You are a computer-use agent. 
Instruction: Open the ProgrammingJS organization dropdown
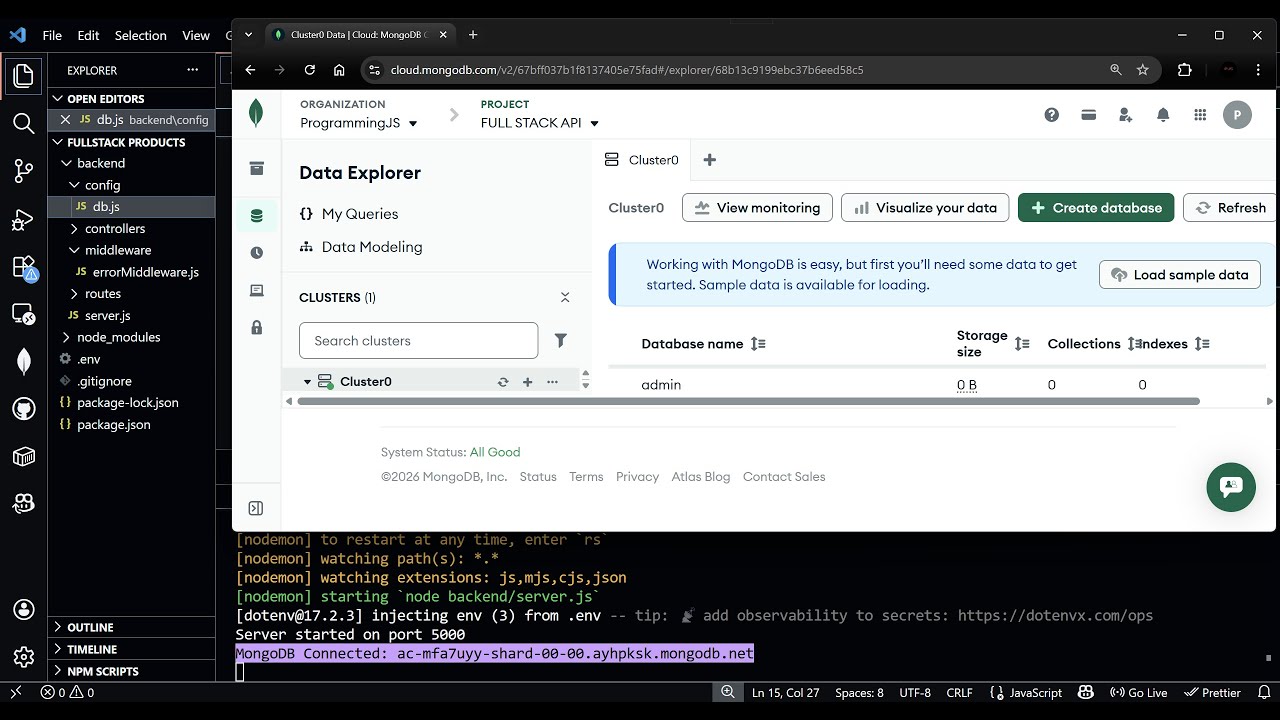[359, 123]
